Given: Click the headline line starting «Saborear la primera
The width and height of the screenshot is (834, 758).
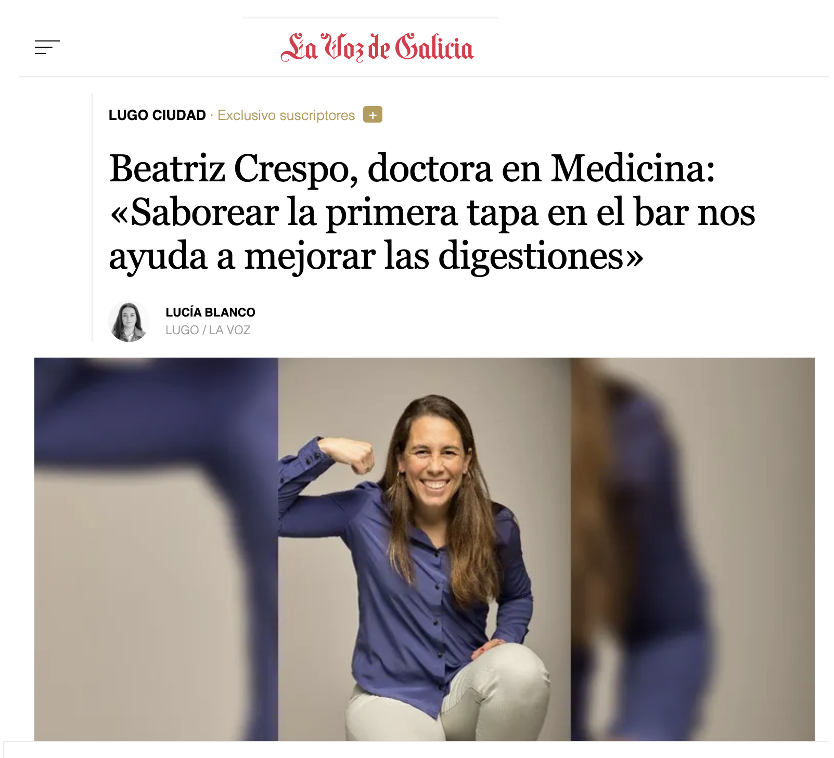Looking at the screenshot, I should pos(432,213).
